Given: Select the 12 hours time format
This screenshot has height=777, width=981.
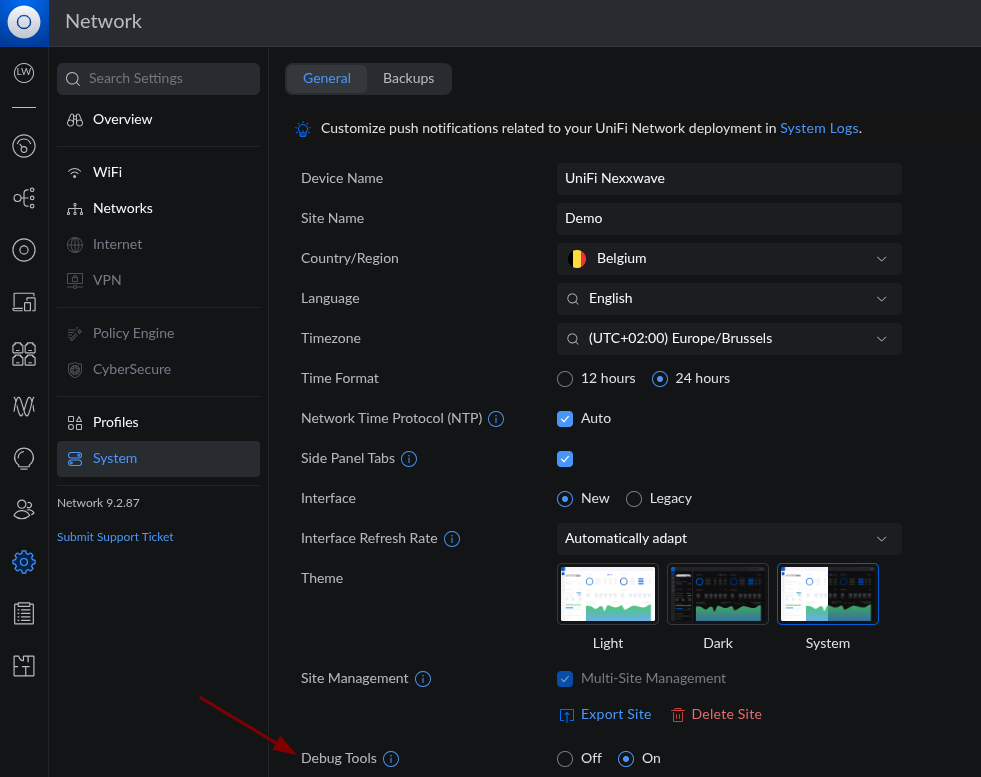Looking at the screenshot, I should click(565, 379).
